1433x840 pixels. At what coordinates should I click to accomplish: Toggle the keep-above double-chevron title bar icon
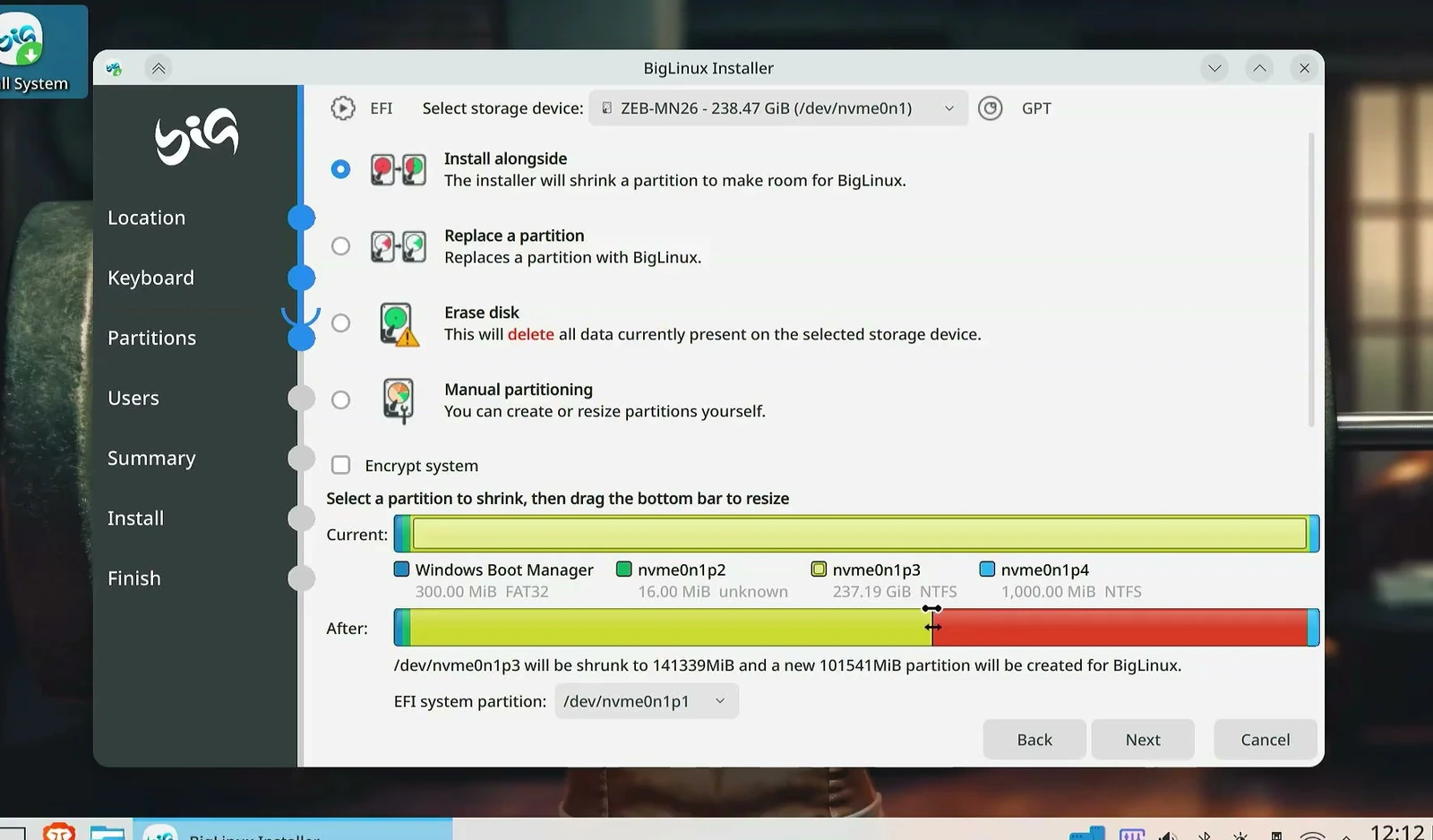[159, 68]
